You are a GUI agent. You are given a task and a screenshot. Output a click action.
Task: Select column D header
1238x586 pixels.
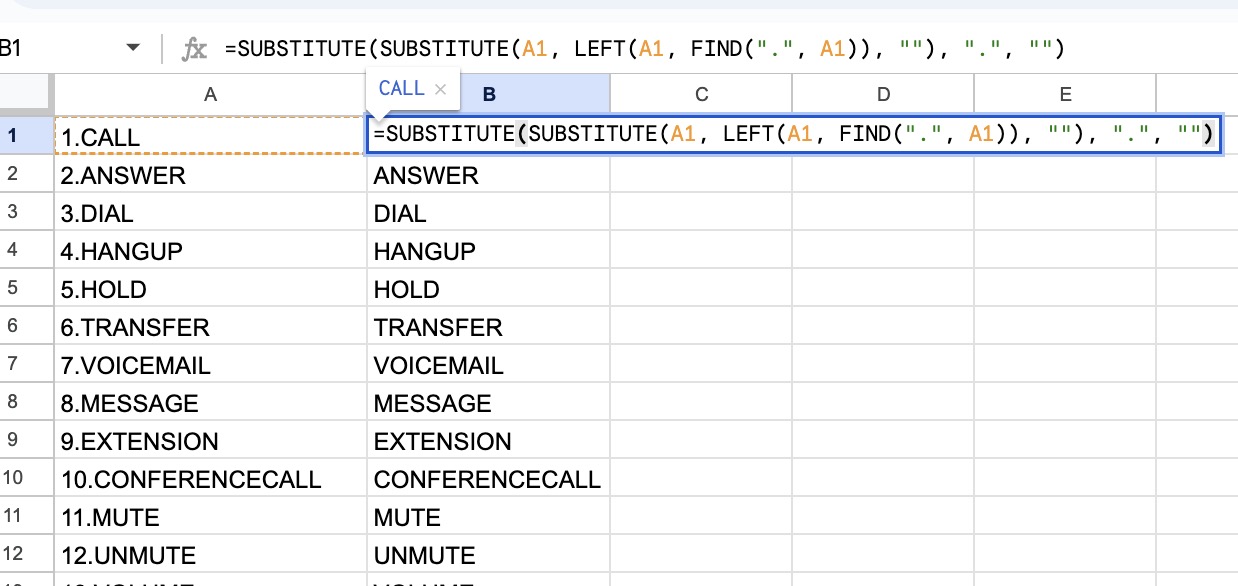point(883,94)
